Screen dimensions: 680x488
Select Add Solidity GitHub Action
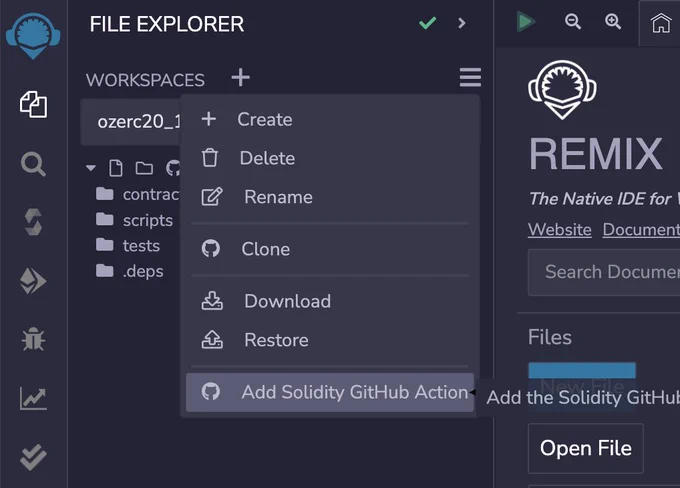pos(330,392)
